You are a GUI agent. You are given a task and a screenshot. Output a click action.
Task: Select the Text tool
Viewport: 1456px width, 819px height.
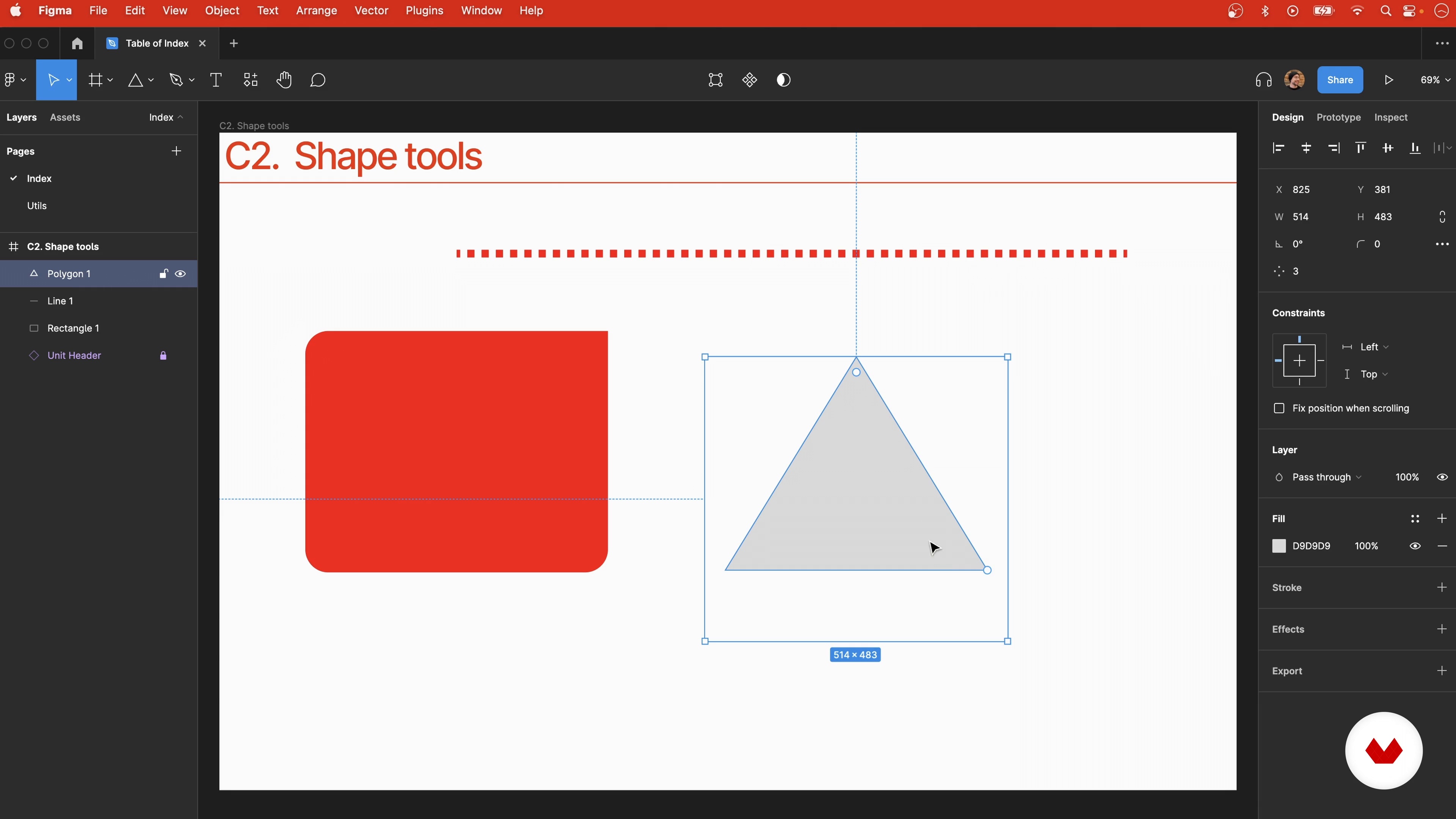(215, 80)
